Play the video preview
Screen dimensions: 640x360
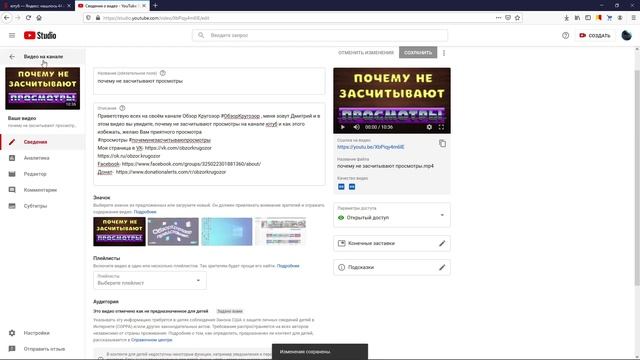(342, 127)
